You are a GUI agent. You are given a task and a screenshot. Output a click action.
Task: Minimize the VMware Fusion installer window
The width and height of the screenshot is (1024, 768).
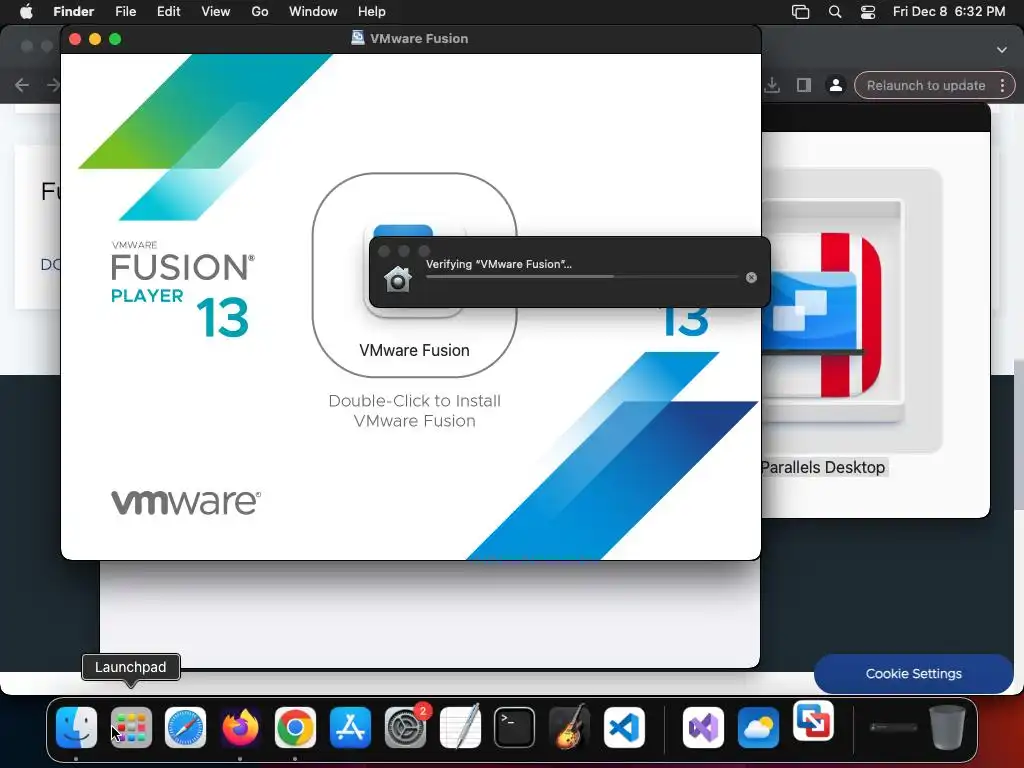[95, 39]
